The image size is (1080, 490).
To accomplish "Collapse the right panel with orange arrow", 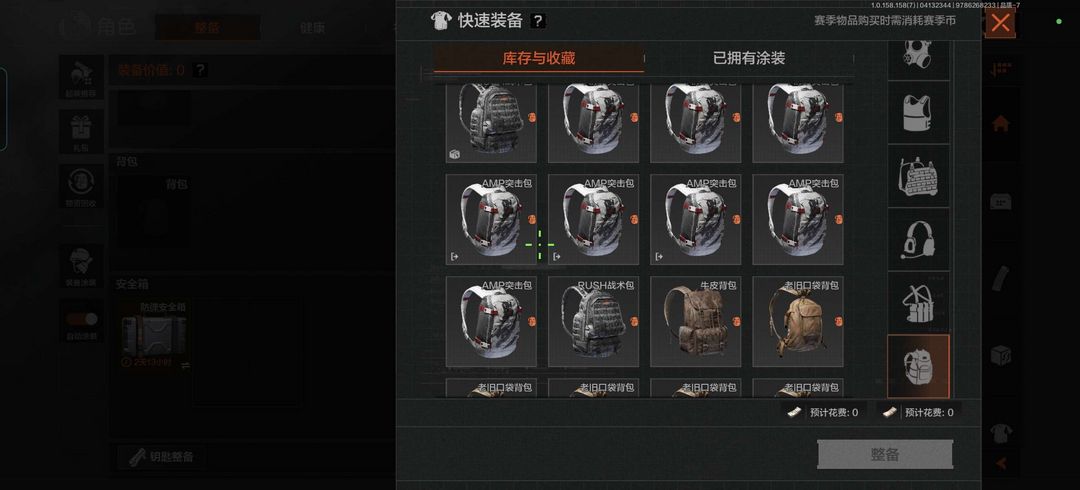I will point(1001,463).
